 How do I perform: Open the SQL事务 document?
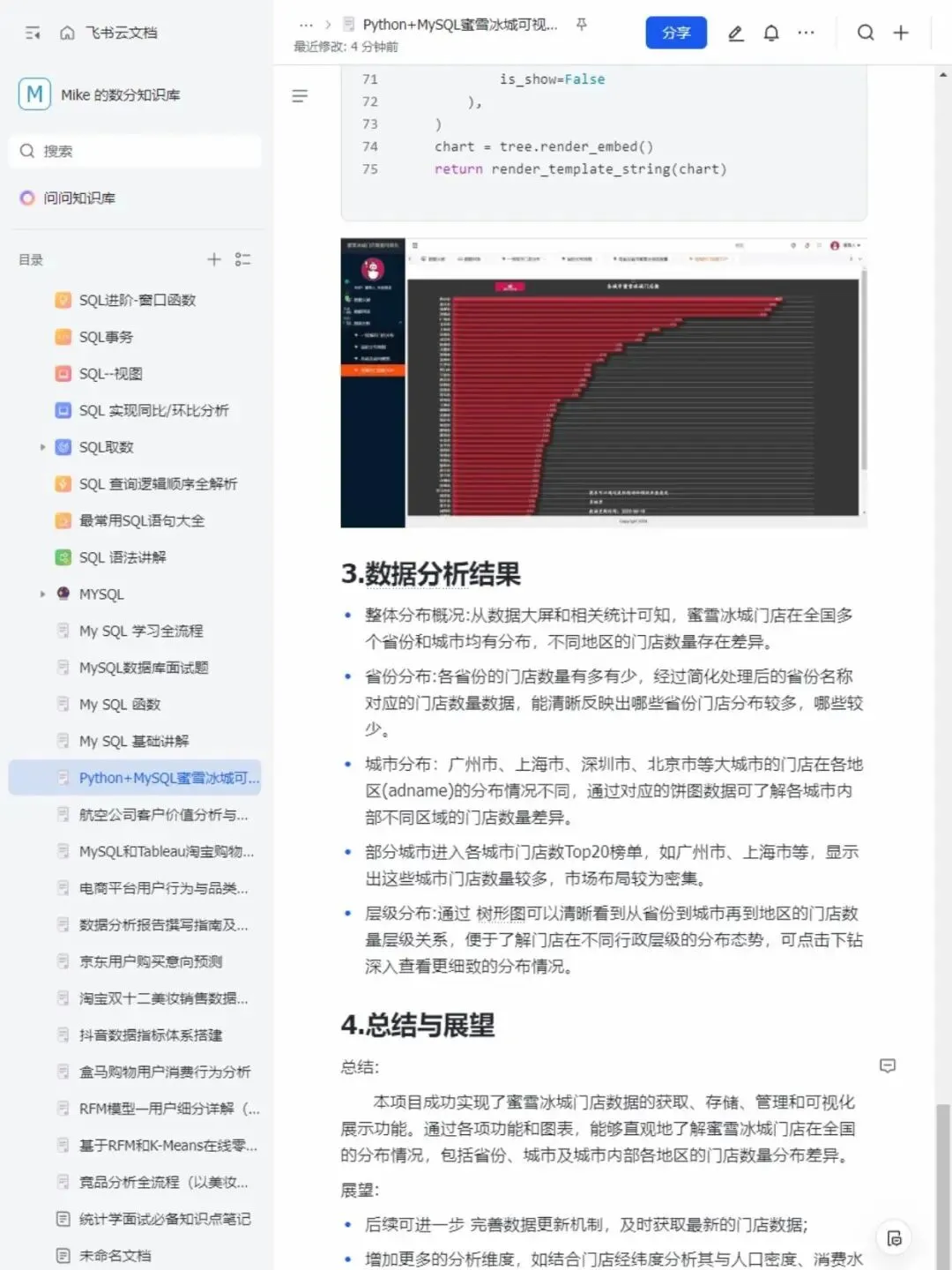[x=106, y=337]
